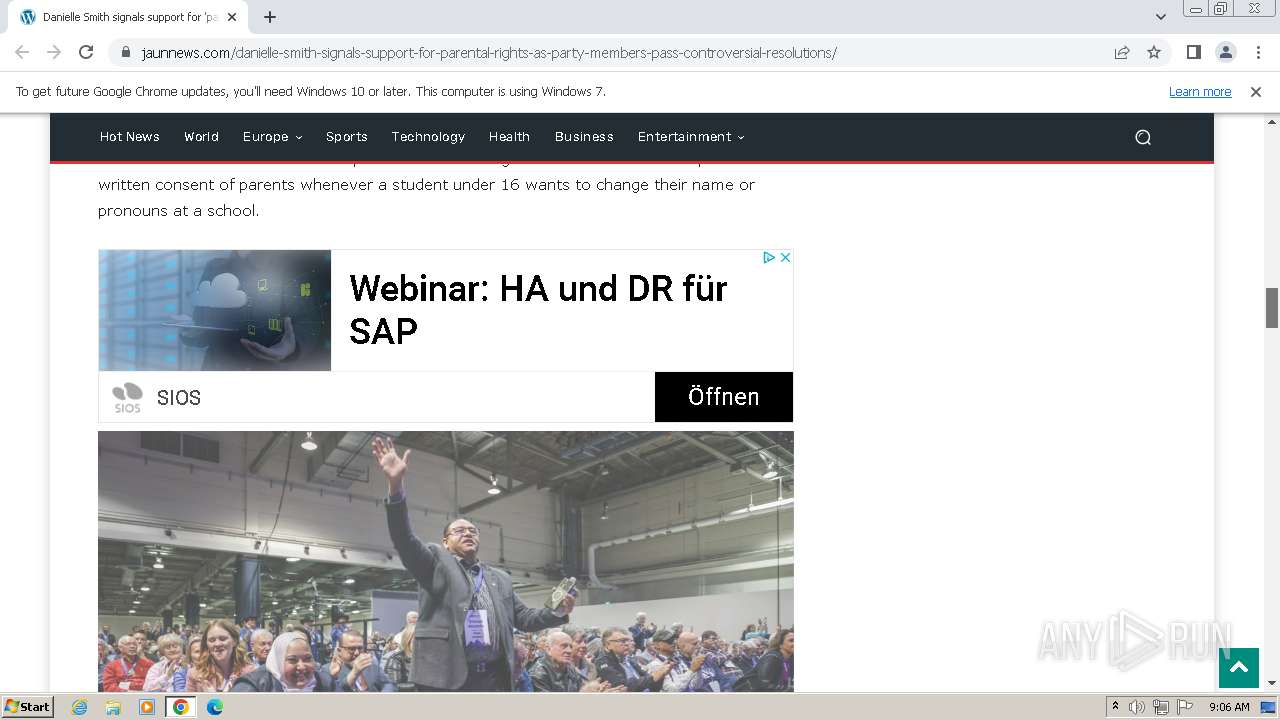
Task: Open the media player taskbar icon
Action: click(147, 707)
